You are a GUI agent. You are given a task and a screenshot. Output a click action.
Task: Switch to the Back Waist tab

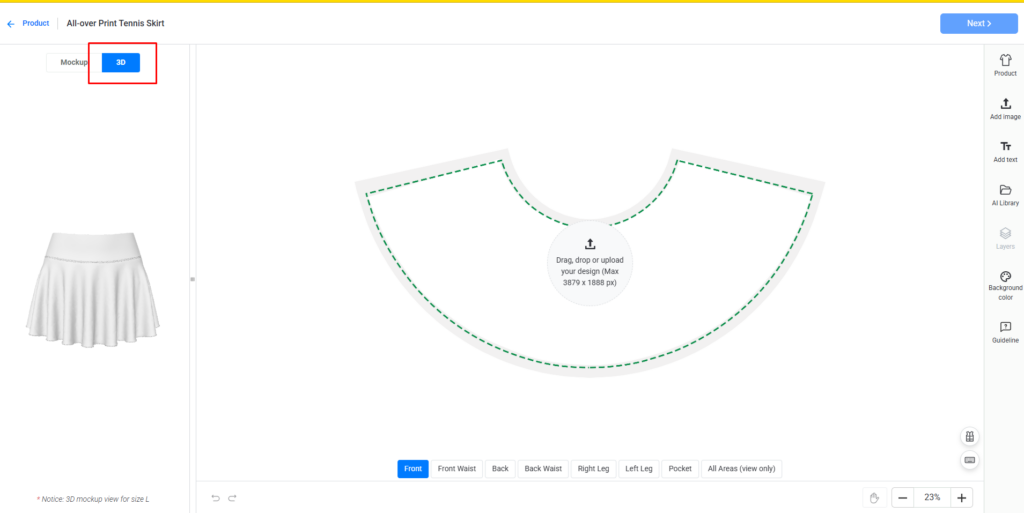pyautogui.click(x=543, y=468)
